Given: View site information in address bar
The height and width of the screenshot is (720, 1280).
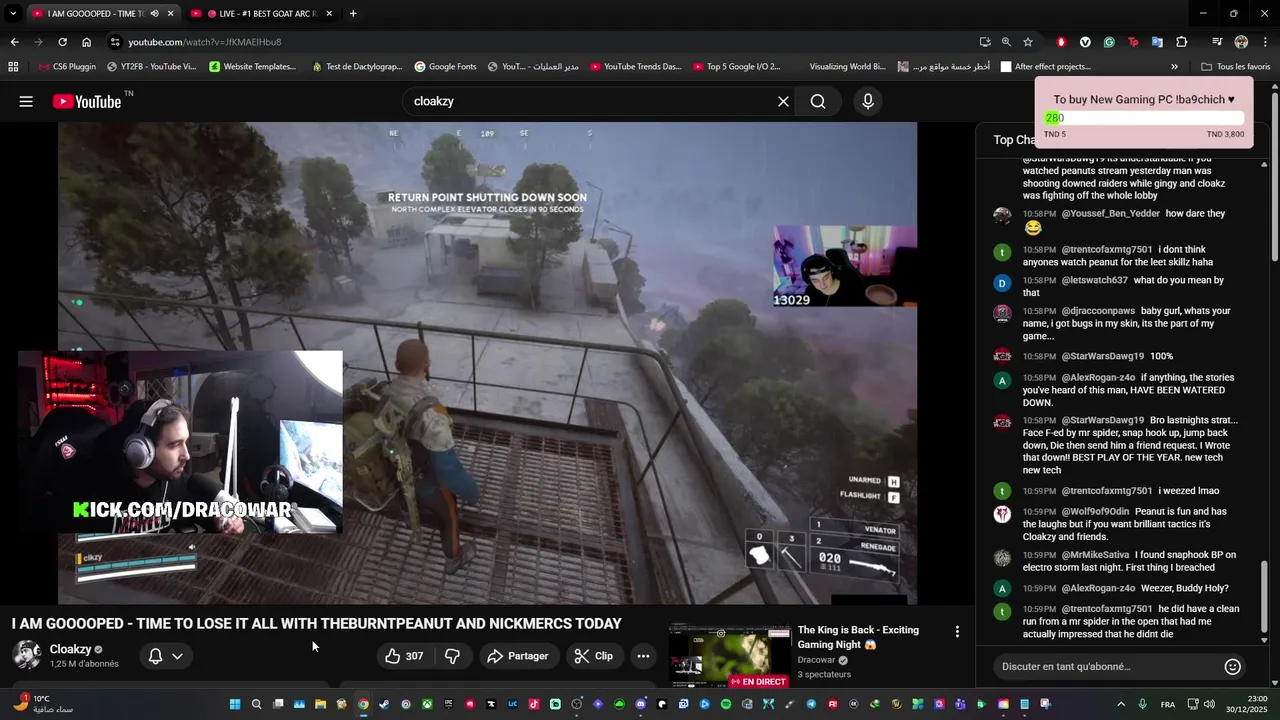Looking at the screenshot, I should (x=115, y=42).
